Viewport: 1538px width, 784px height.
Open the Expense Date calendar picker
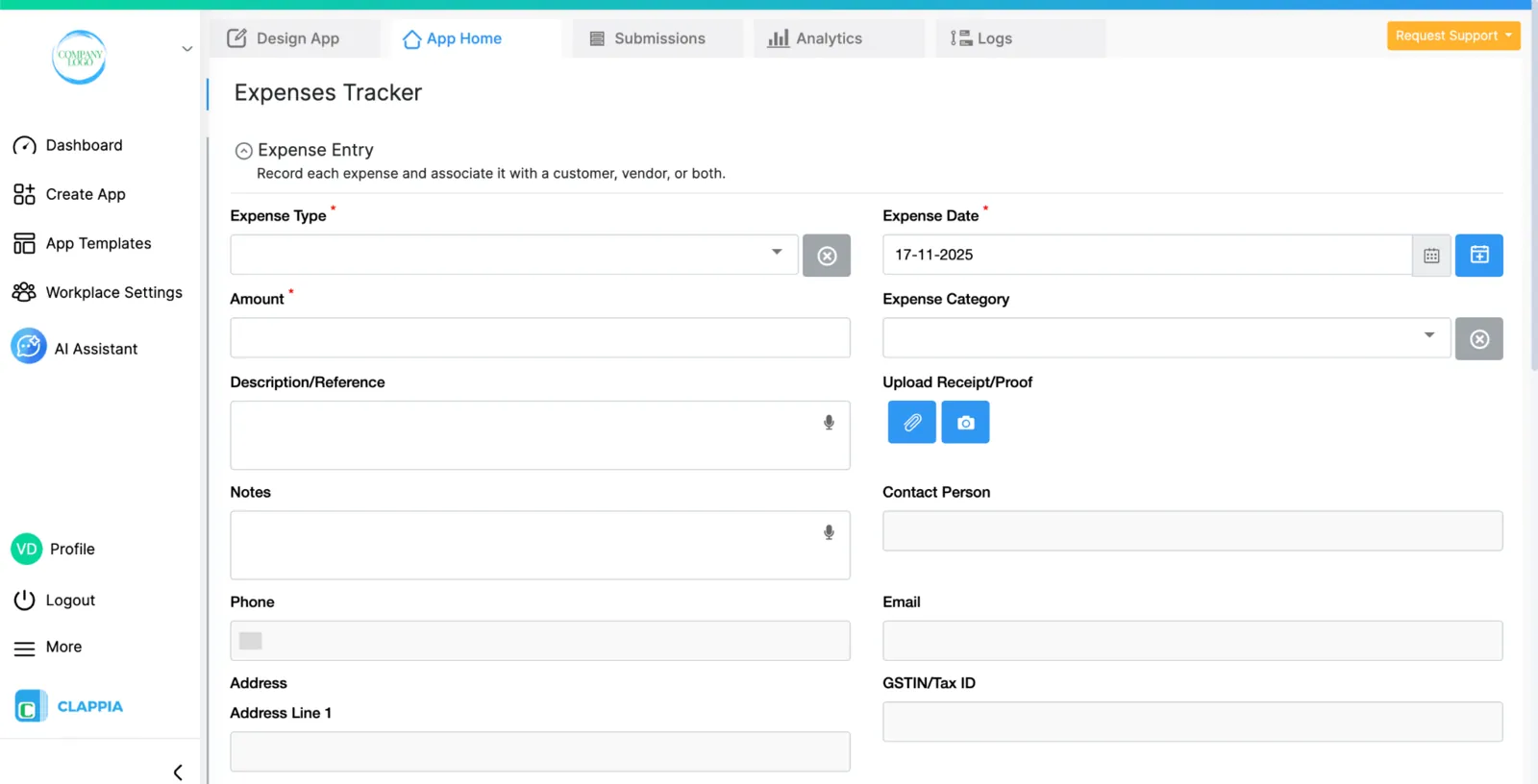click(1431, 256)
